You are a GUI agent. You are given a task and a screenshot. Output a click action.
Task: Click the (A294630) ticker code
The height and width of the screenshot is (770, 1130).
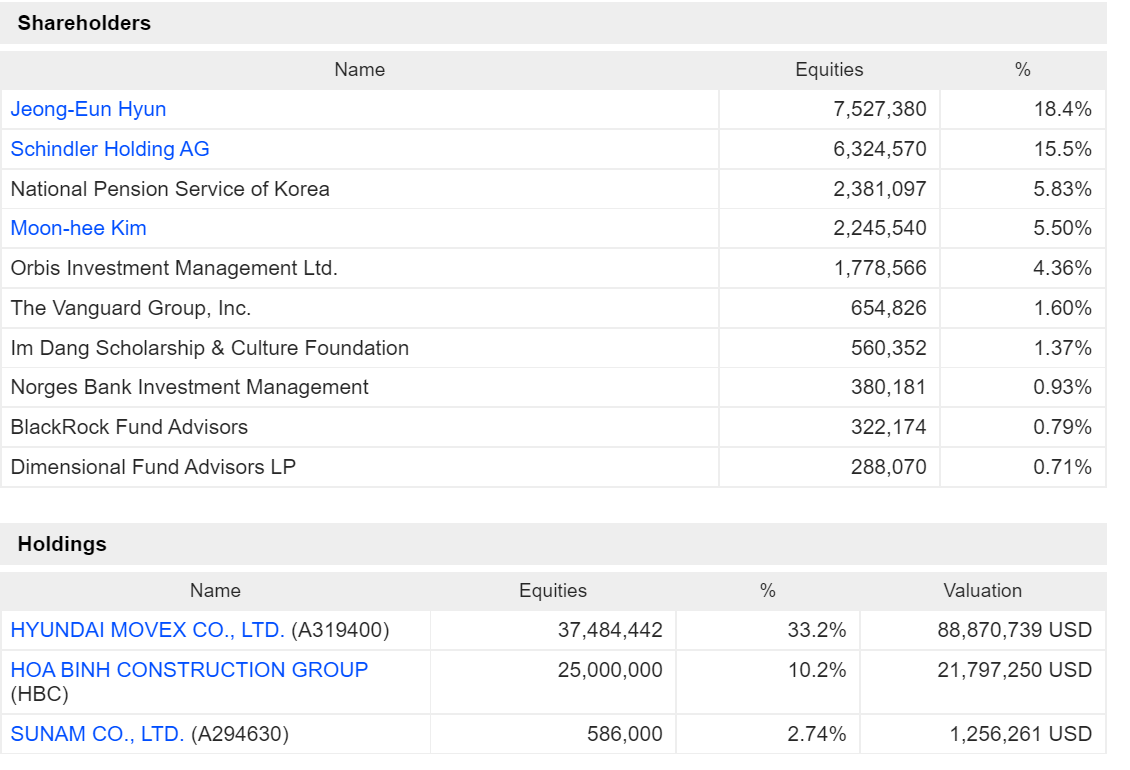(x=240, y=734)
